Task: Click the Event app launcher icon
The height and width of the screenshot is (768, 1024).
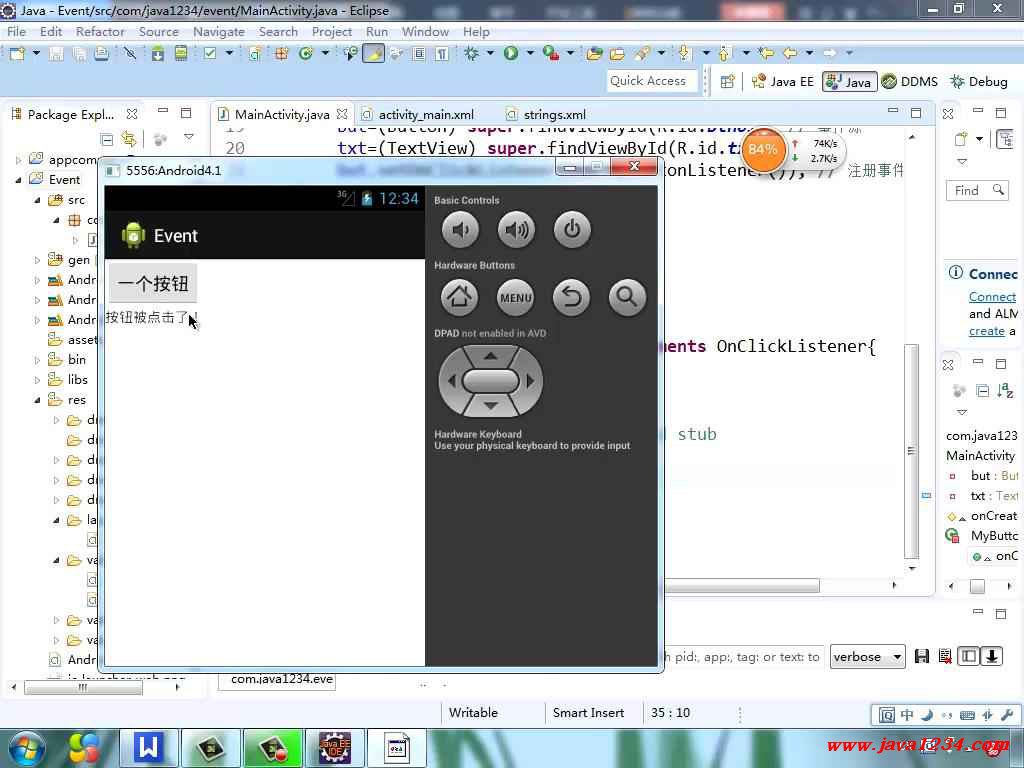Action: [x=133, y=235]
